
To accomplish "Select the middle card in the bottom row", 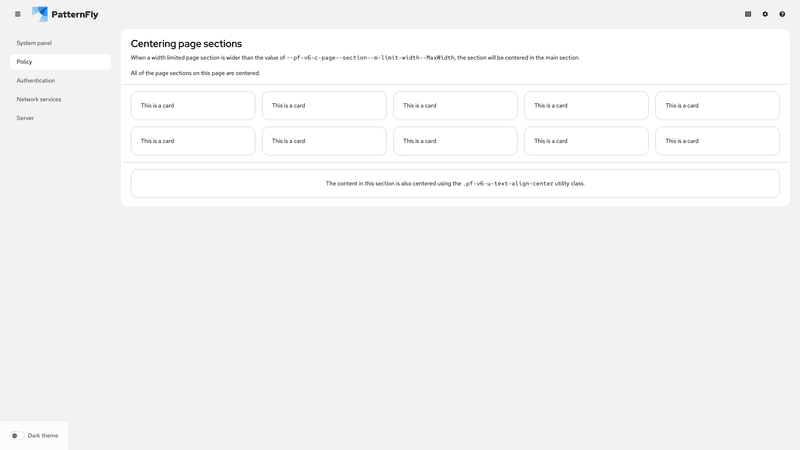I will pyautogui.click(x=455, y=141).
